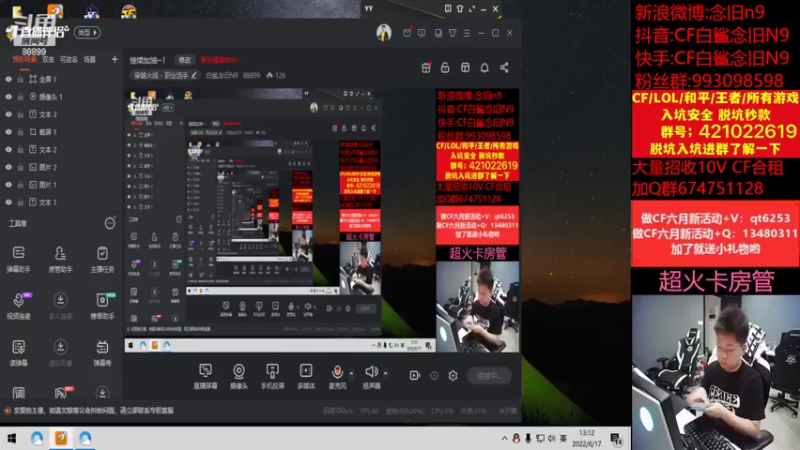The height and width of the screenshot is (450, 800).
Task: Toggle the lock on 截屏 1 layer
Action: coord(20,132)
